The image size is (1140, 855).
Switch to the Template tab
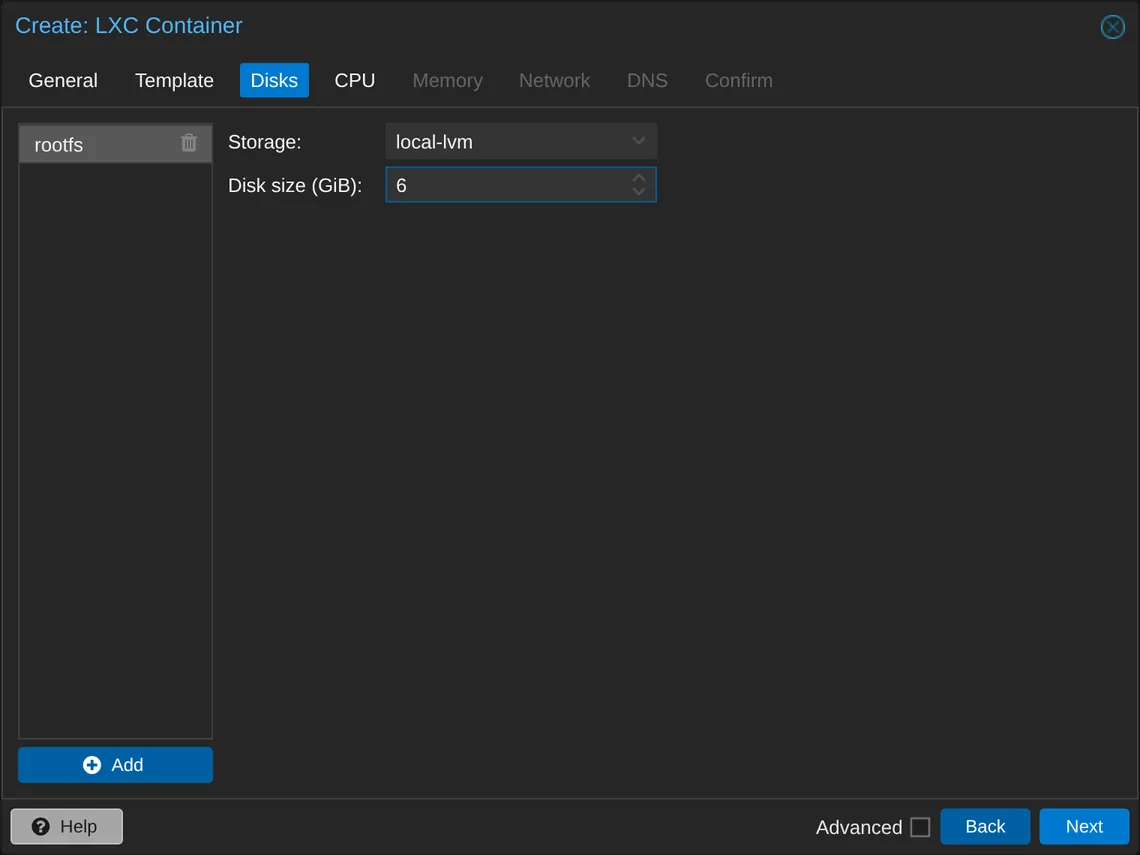click(x=174, y=80)
